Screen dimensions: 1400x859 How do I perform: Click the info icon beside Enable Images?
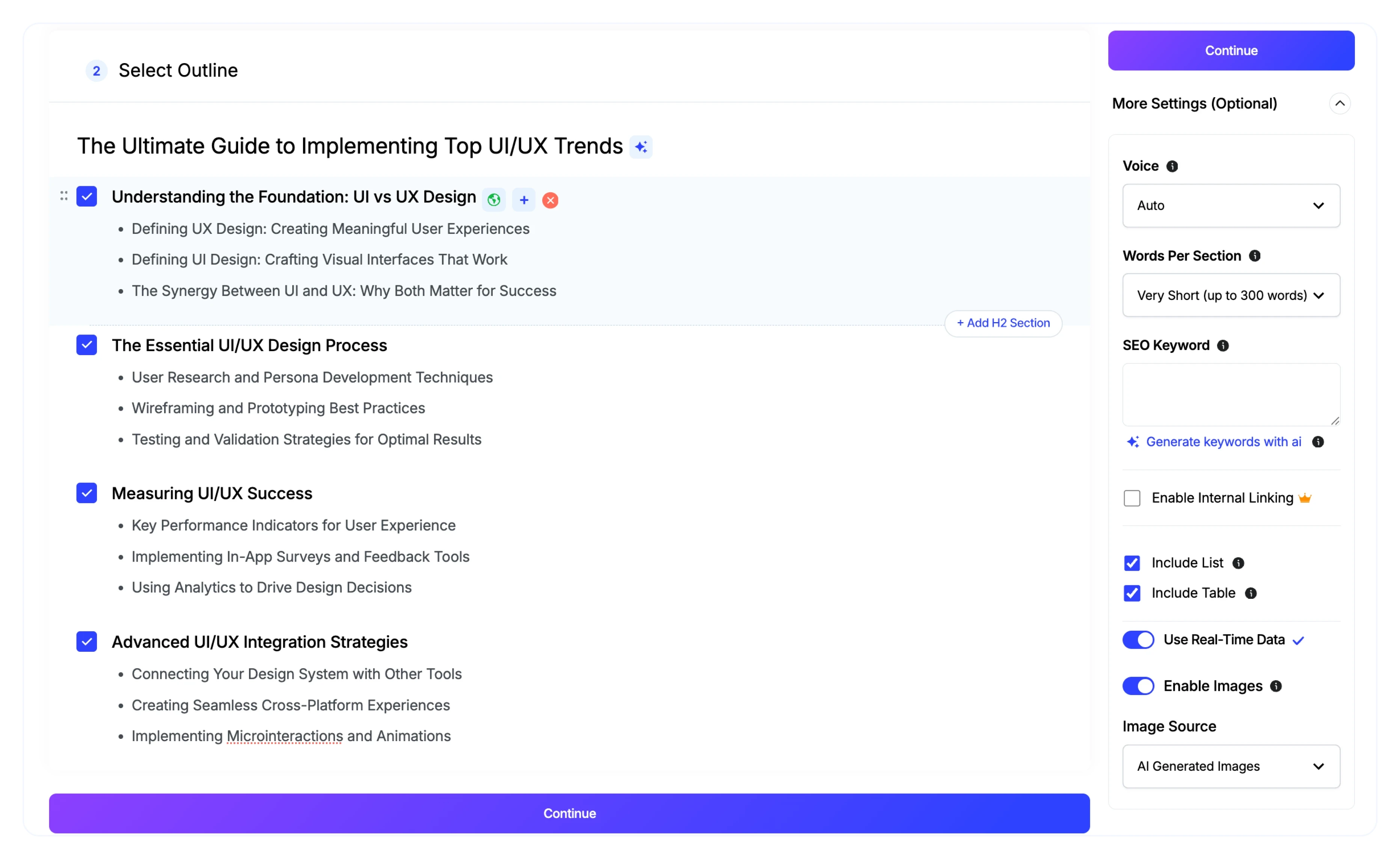coord(1276,686)
